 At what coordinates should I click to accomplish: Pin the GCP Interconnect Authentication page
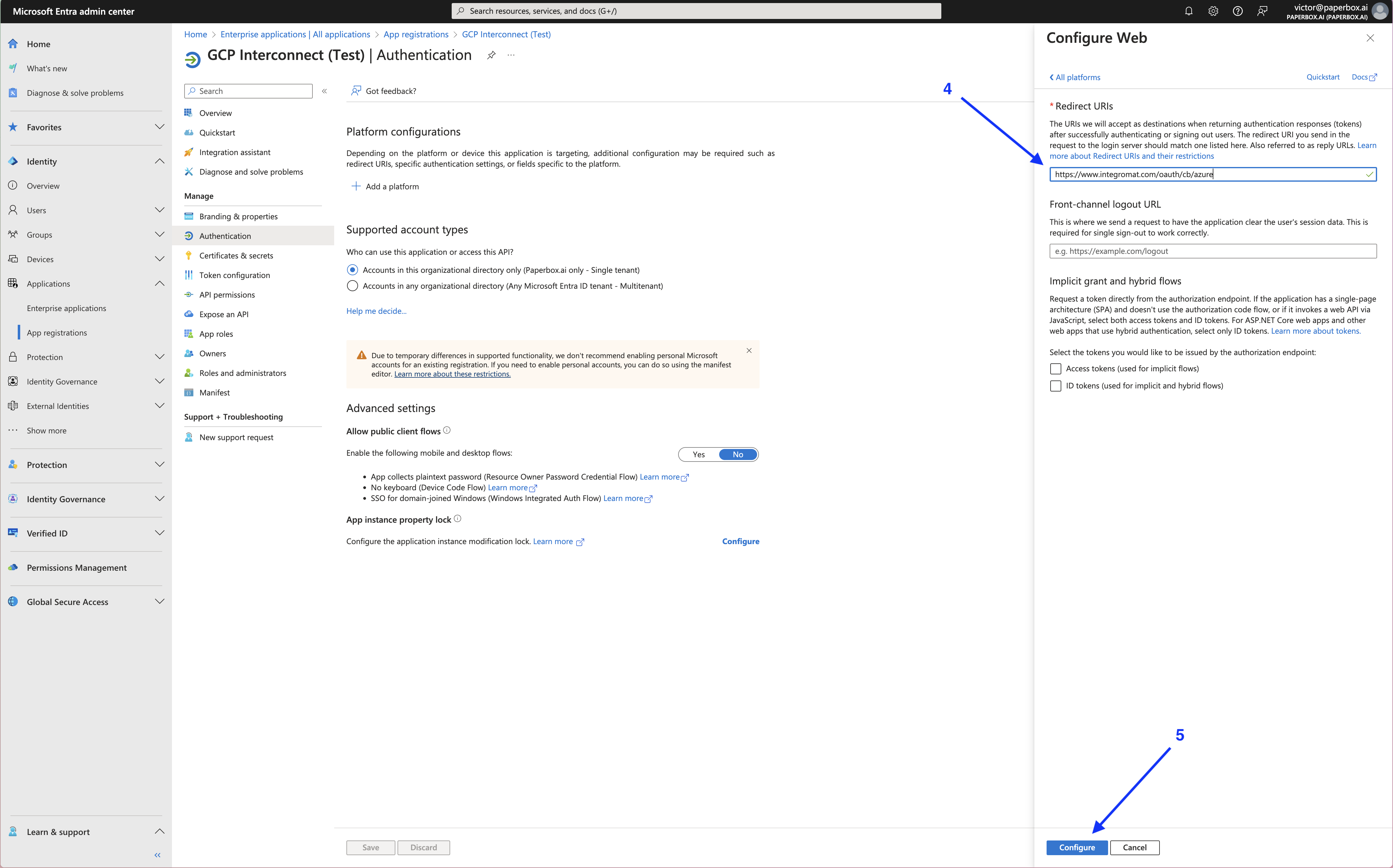(491, 55)
